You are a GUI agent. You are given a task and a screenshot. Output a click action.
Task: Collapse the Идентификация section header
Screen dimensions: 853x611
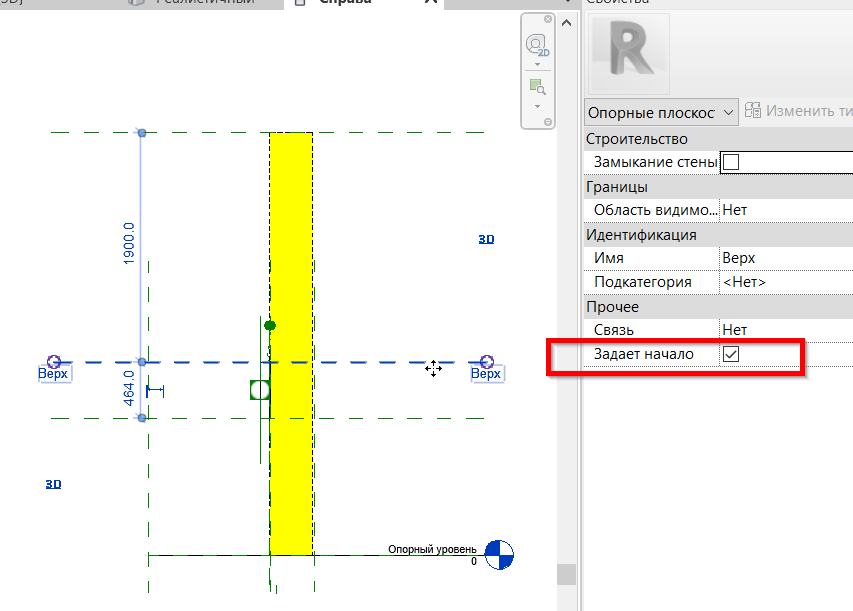[x=718, y=234]
